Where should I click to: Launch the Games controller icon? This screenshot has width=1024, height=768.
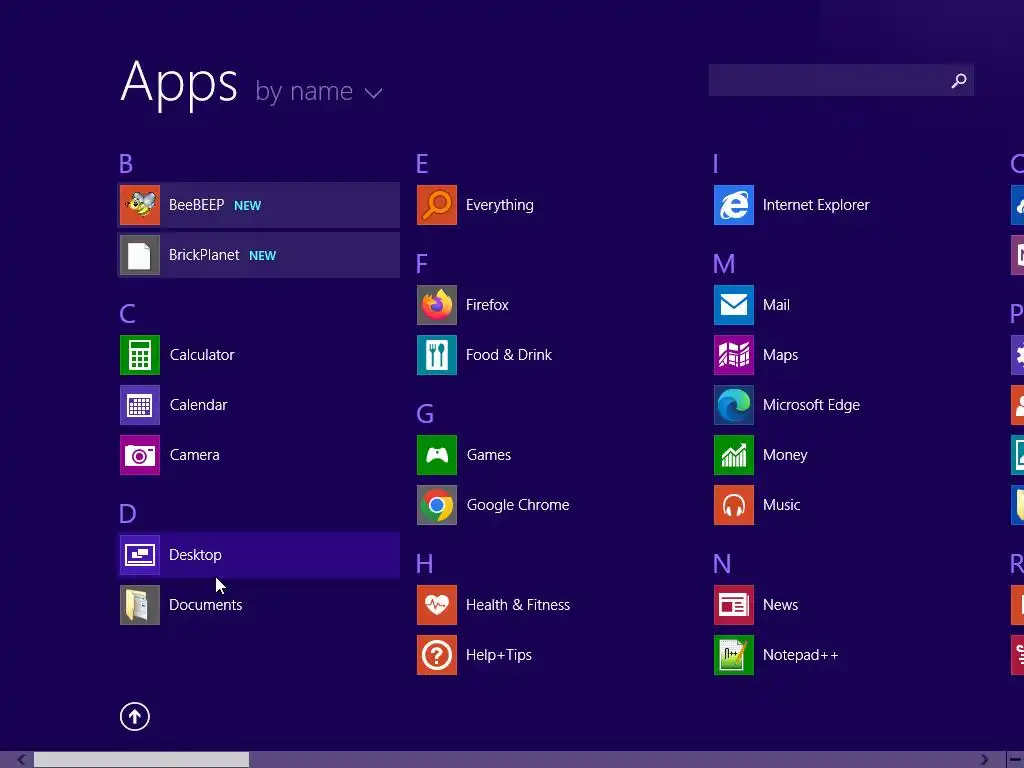[x=437, y=455]
